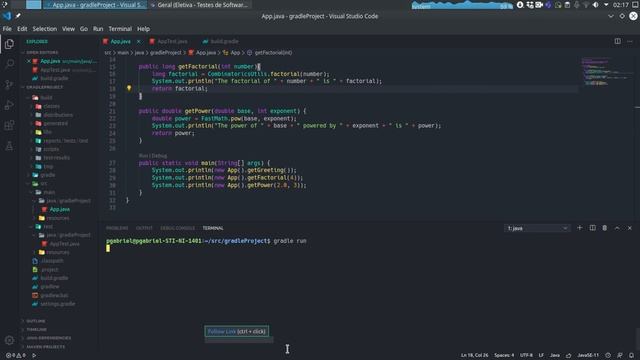Viewport: 640px width, 360px height.
Task: Close the terminal panel
Action: click(630, 228)
